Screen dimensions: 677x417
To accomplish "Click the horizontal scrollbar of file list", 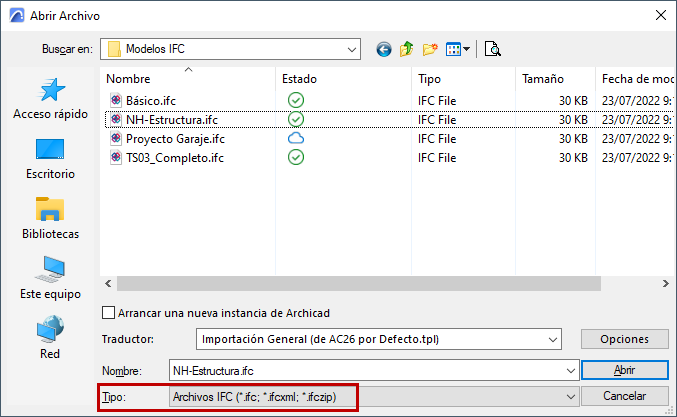I will pyautogui.click(x=358, y=284).
